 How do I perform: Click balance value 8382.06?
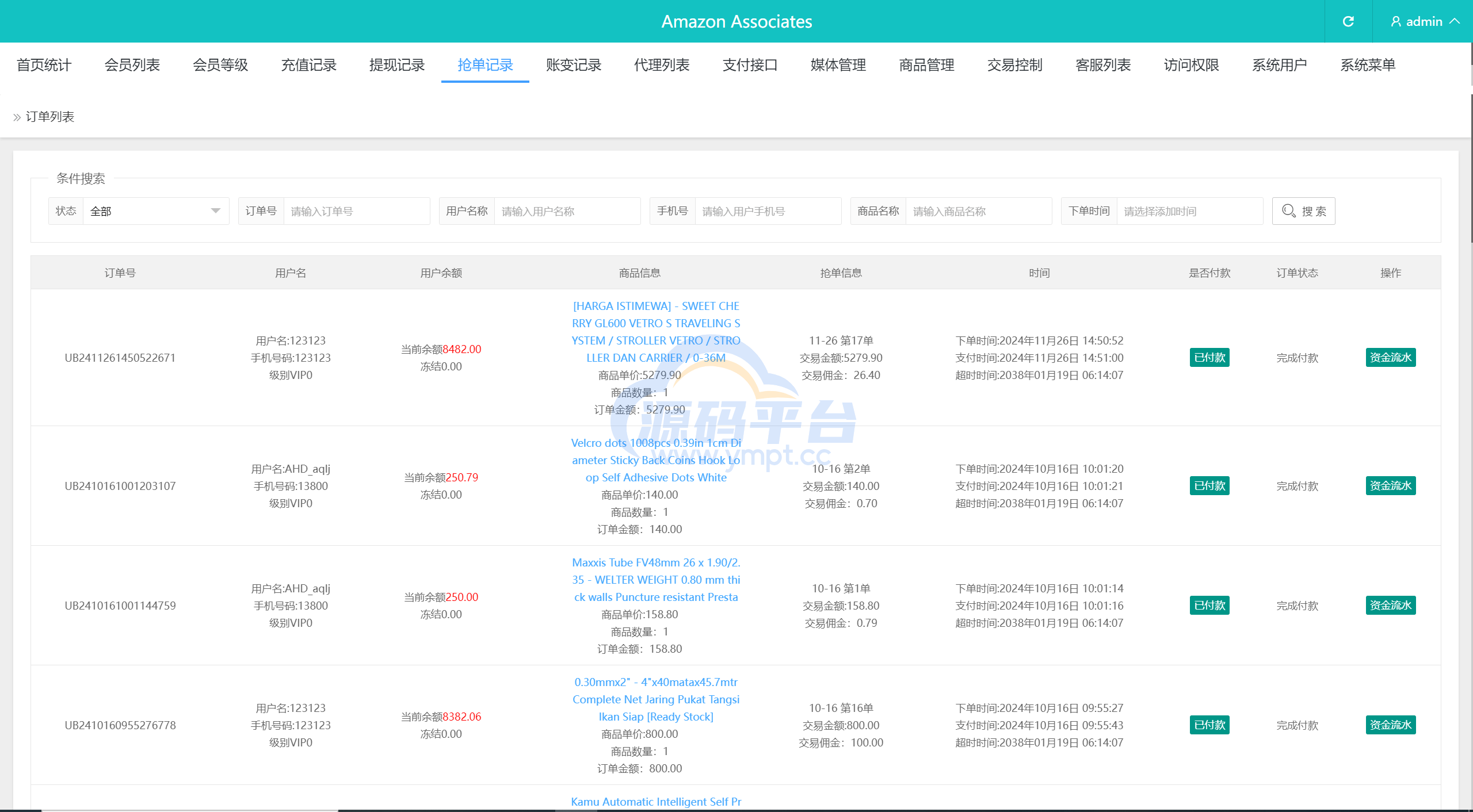tap(462, 717)
